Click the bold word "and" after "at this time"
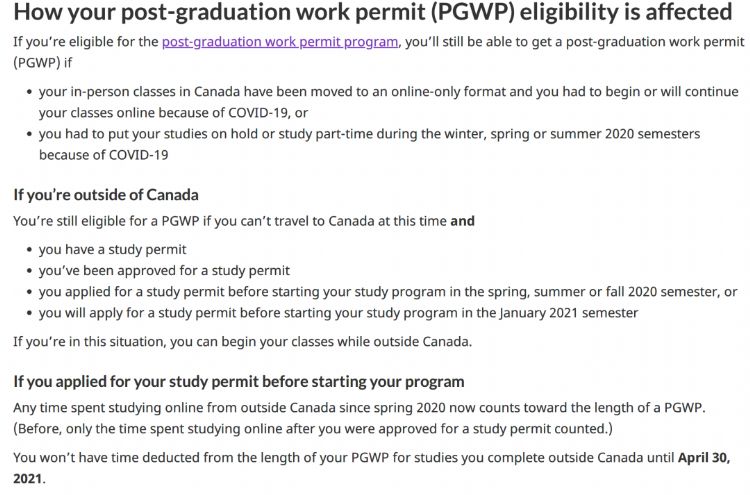The image size is (750, 495). pos(462,221)
